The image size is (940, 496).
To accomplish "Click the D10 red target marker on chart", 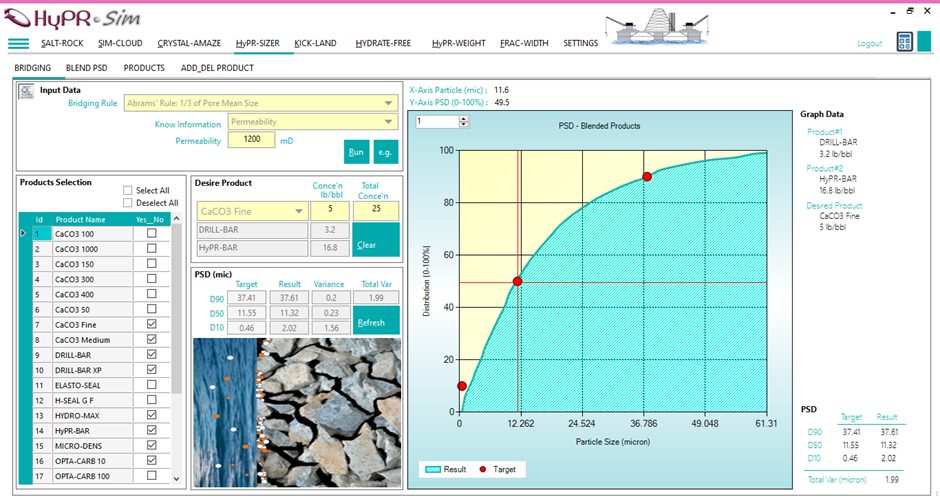I will (462, 386).
